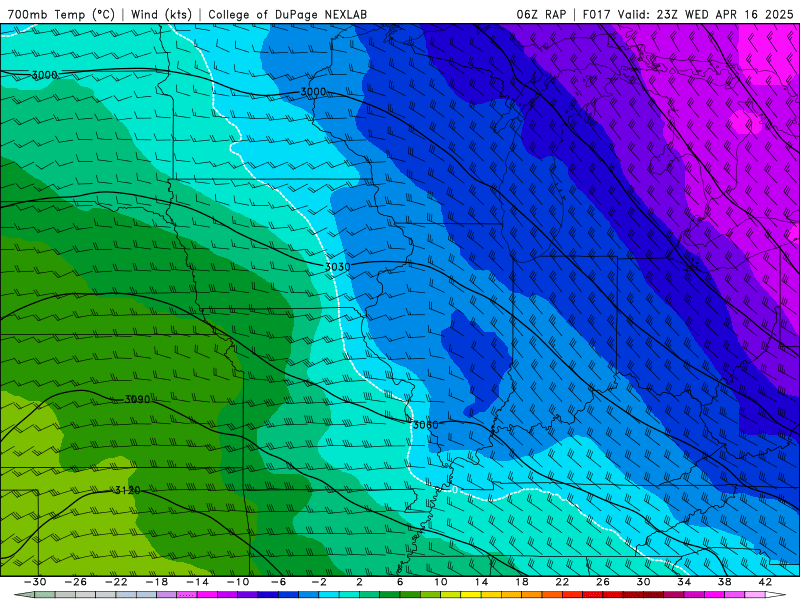Click the positive 26 value on the color scale

click(603, 582)
